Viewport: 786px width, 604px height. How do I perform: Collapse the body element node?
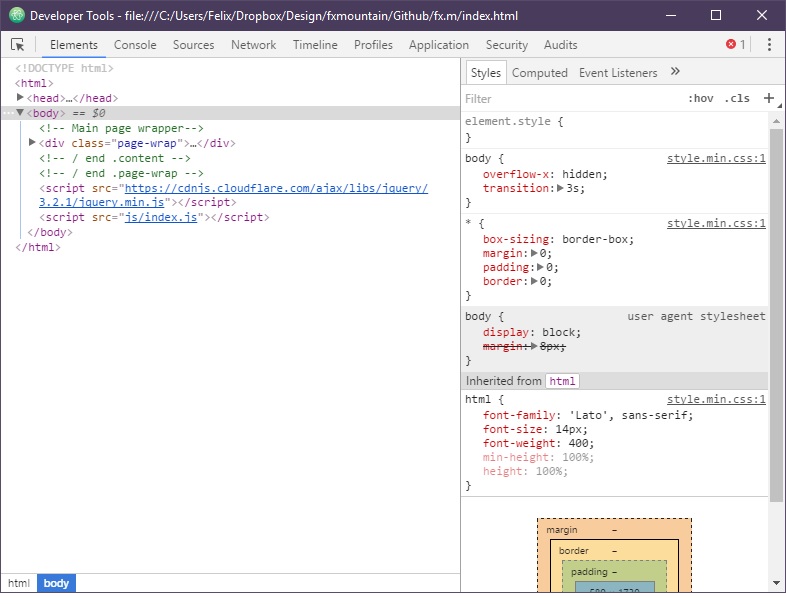[20, 112]
